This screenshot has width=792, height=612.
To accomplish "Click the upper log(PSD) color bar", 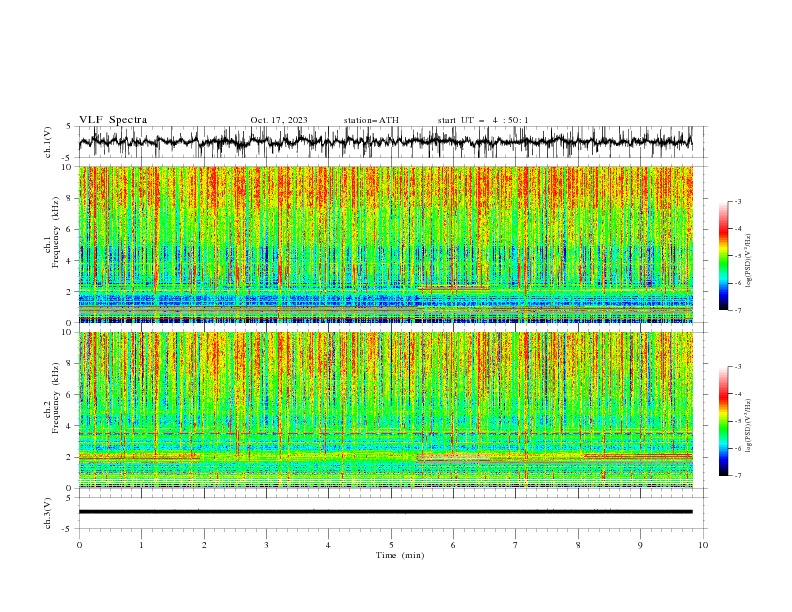I will pyautogui.click(x=723, y=256).
